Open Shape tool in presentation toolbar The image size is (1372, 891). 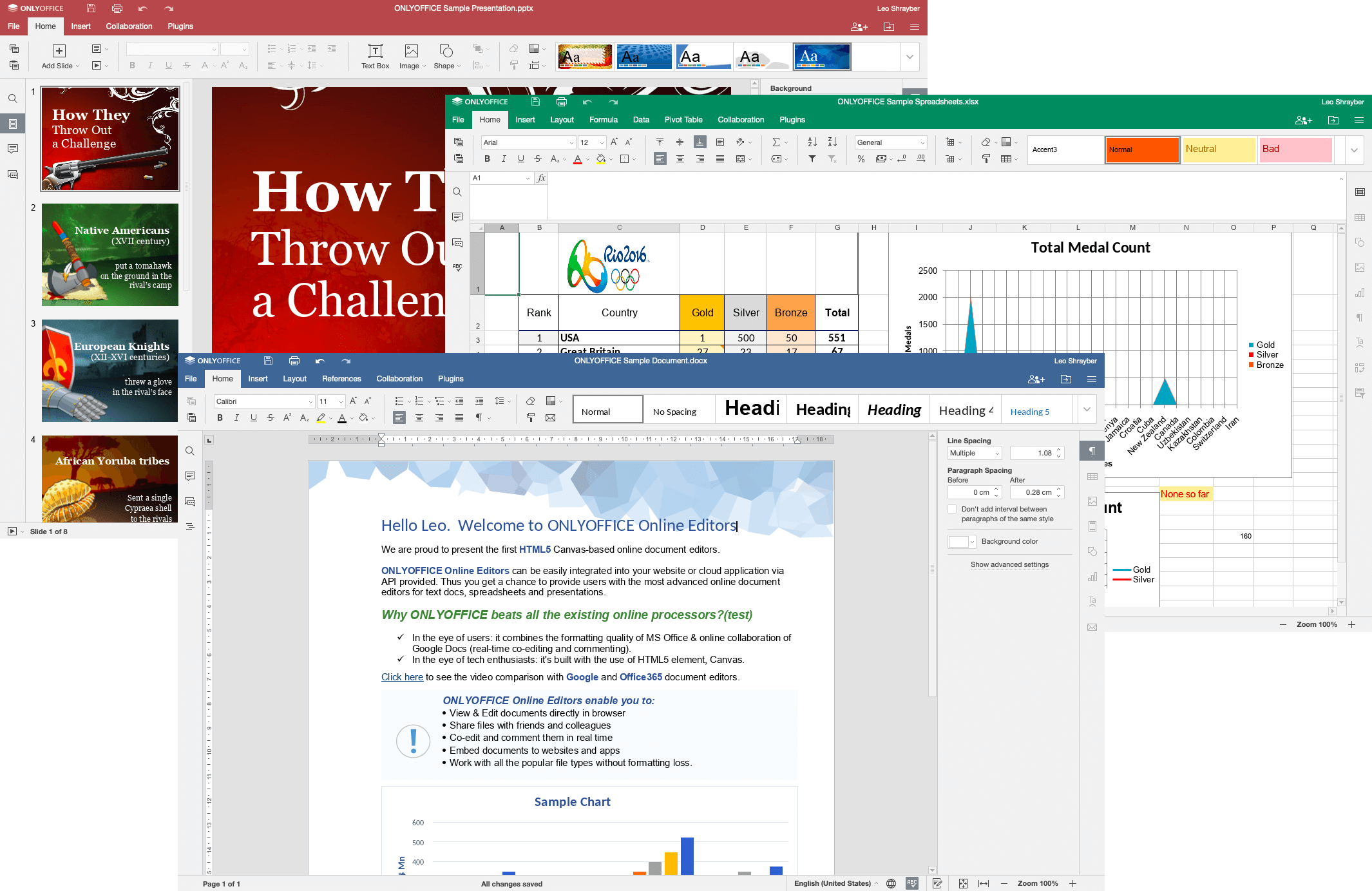(x=446, y=57)
